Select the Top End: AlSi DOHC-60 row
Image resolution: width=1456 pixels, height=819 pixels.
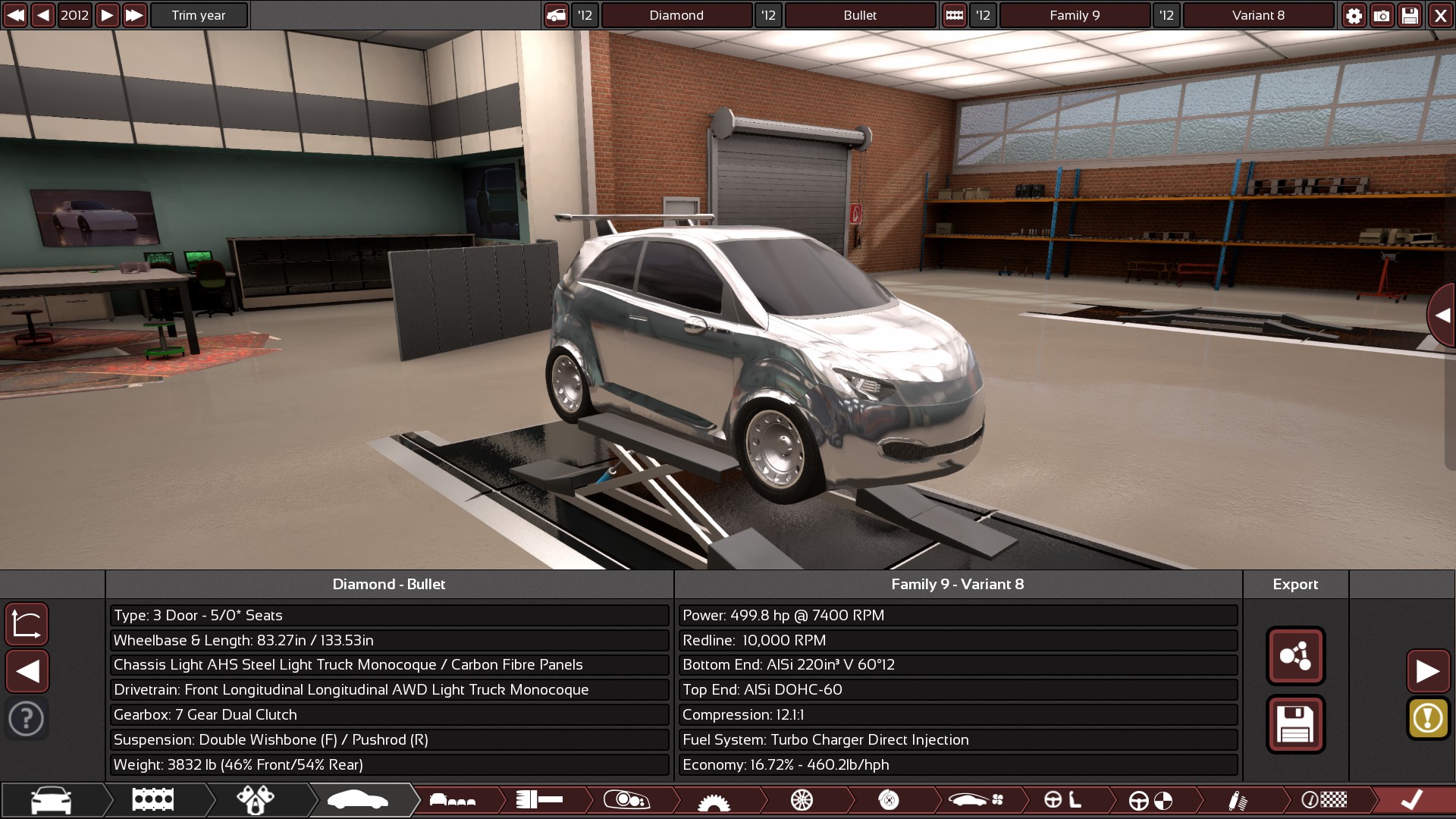click(958, 690)
